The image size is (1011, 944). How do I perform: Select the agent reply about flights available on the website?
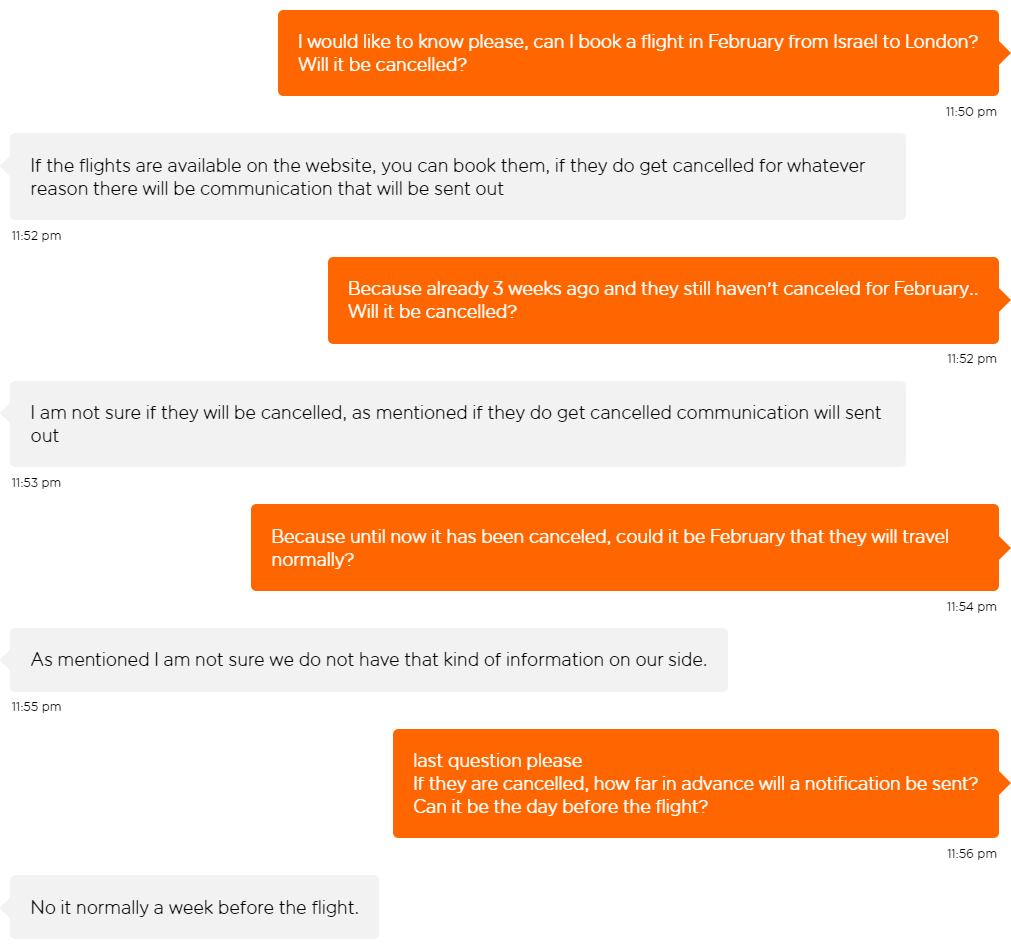click(x=457, y=176)
